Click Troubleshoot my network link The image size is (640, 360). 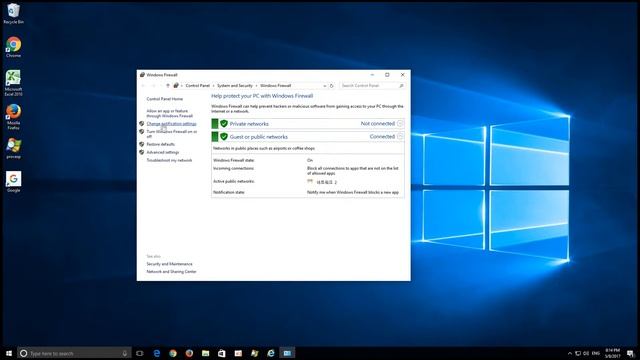click(x=169, y=160)
